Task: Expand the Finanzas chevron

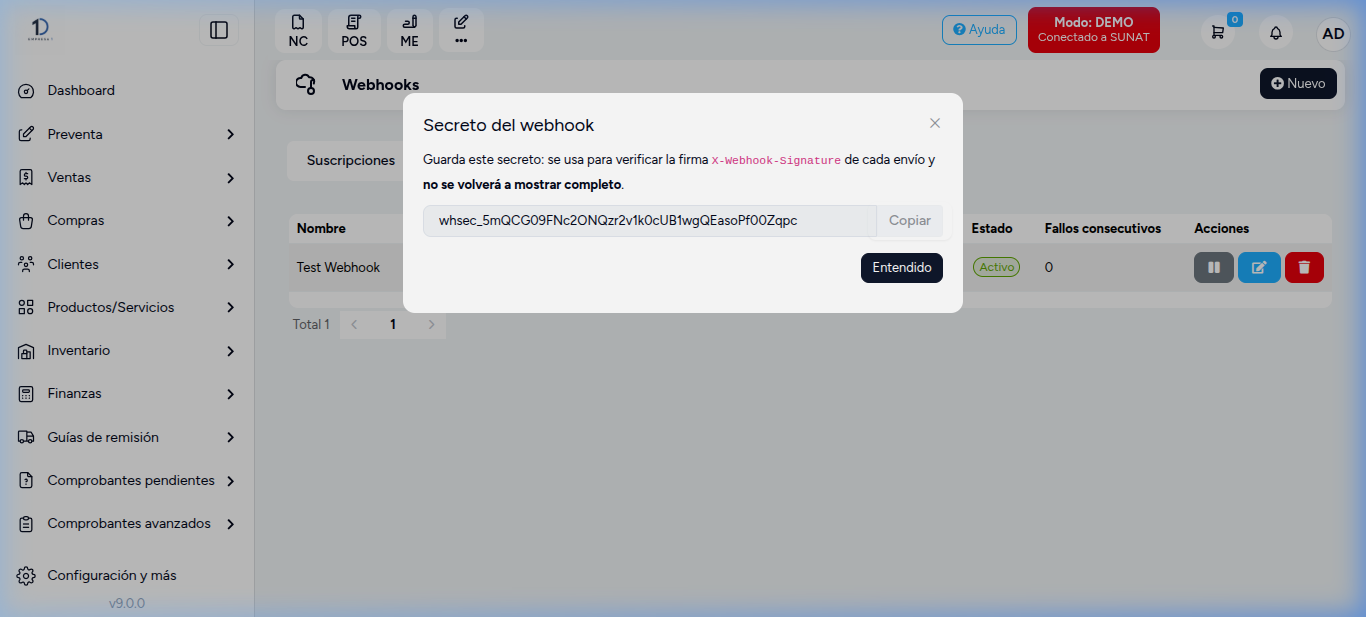Action: [230, 394]
